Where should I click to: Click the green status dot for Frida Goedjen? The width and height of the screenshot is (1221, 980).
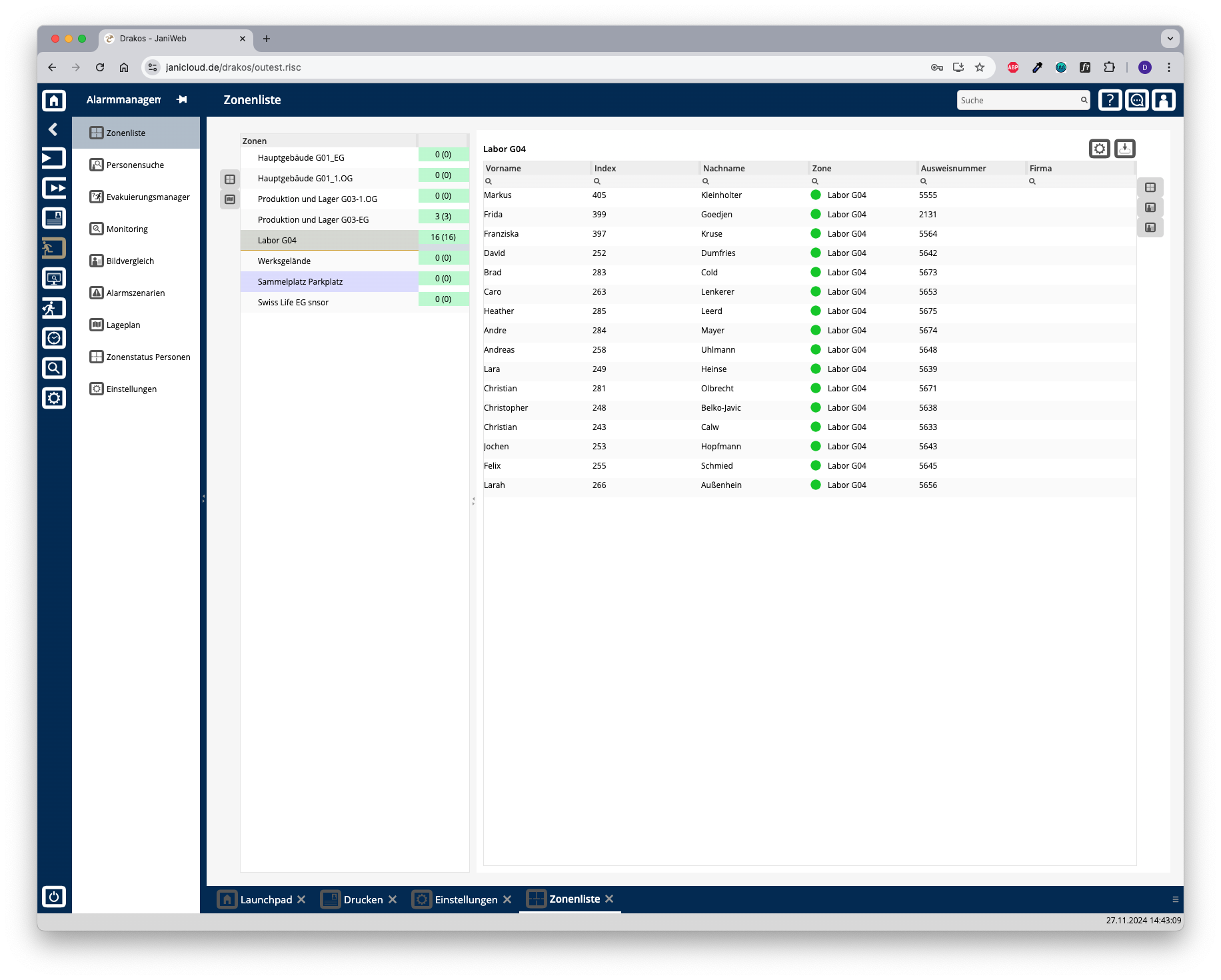815,215
